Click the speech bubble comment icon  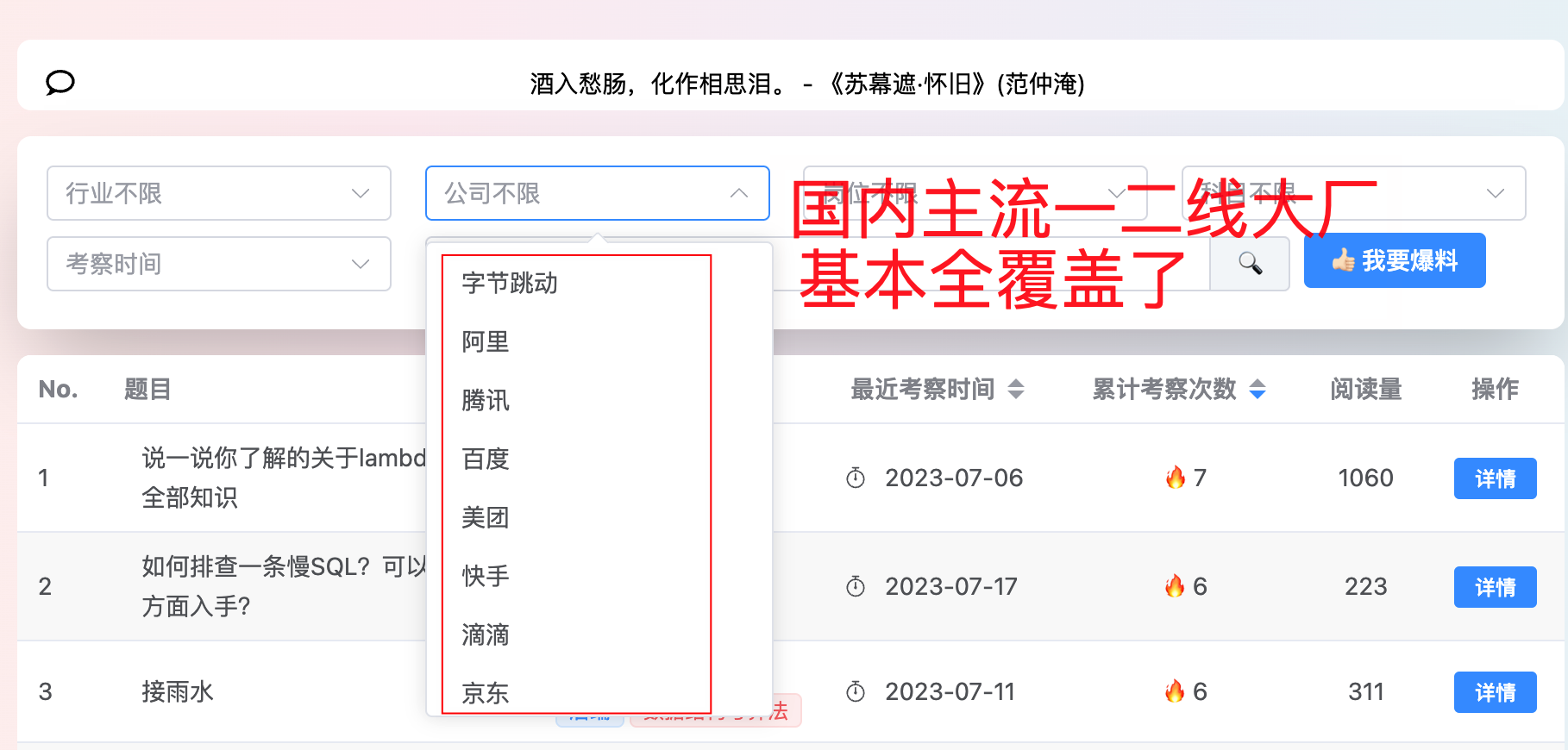click(60, 83)
